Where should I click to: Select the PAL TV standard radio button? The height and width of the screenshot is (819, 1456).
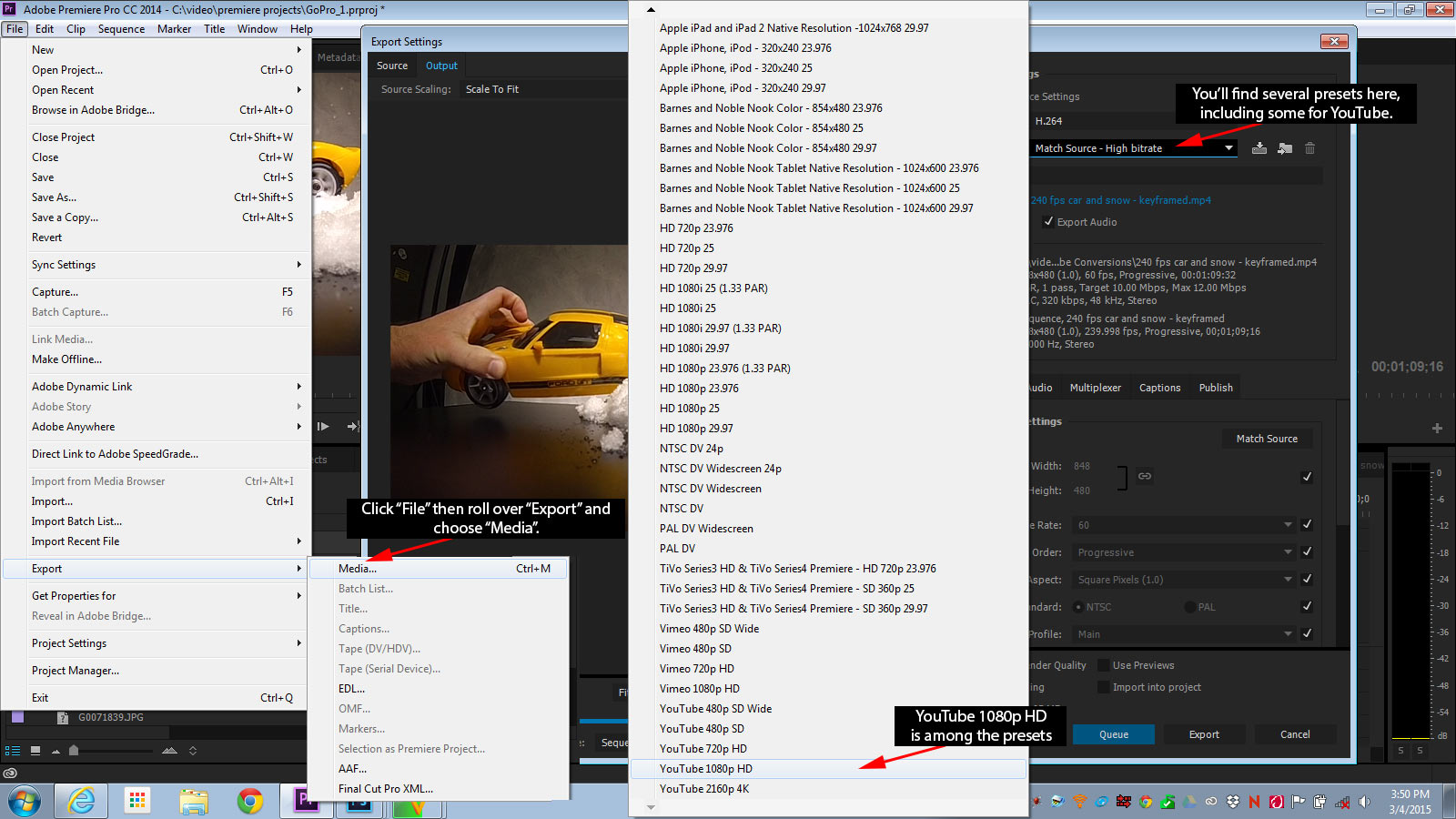[1189, 607]
